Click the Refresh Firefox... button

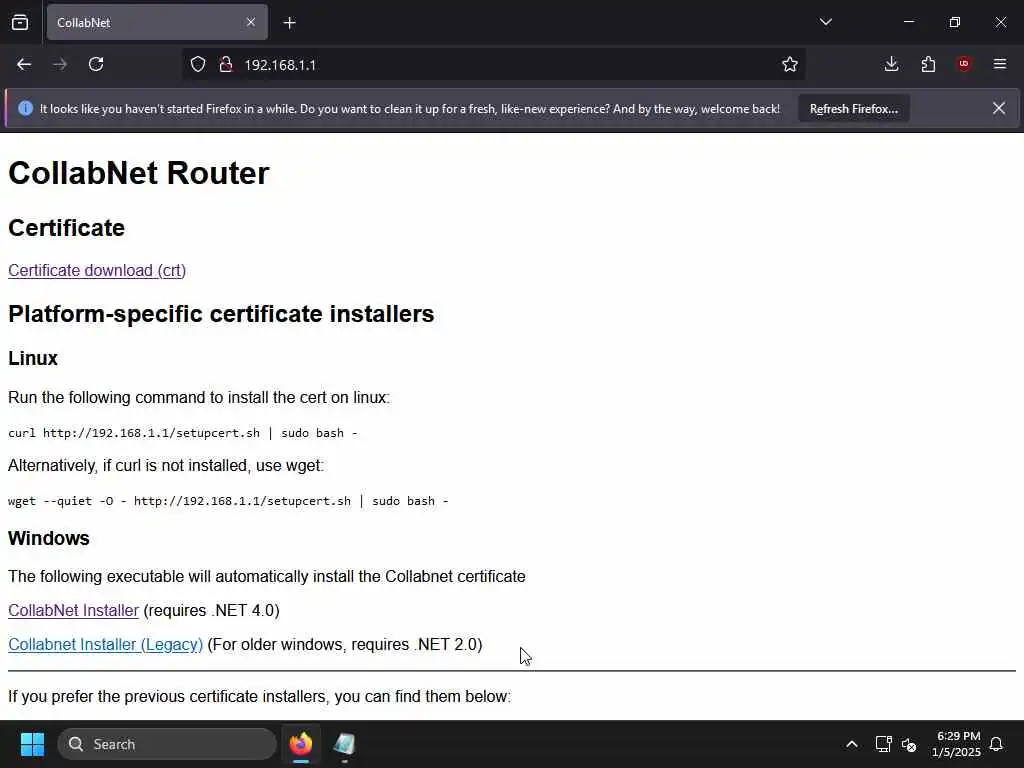pyautogui.click(x=854, y=109)
